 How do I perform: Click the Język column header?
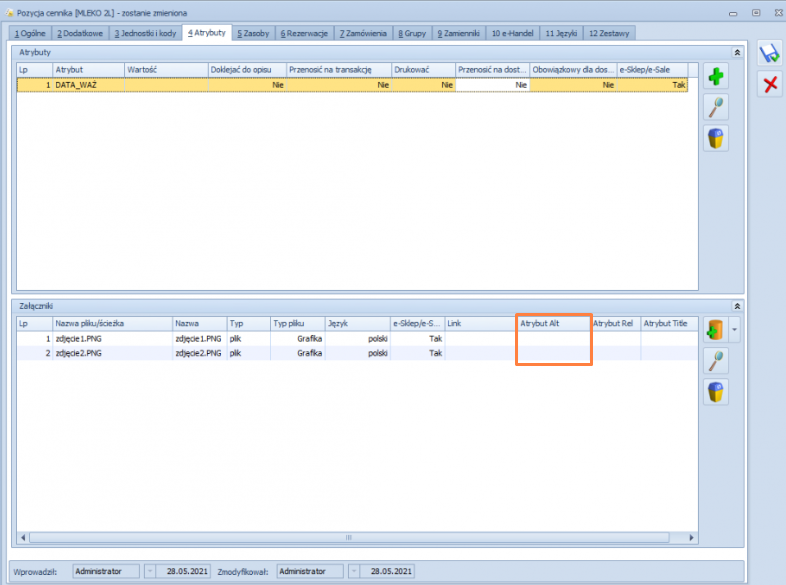(357, 324)
